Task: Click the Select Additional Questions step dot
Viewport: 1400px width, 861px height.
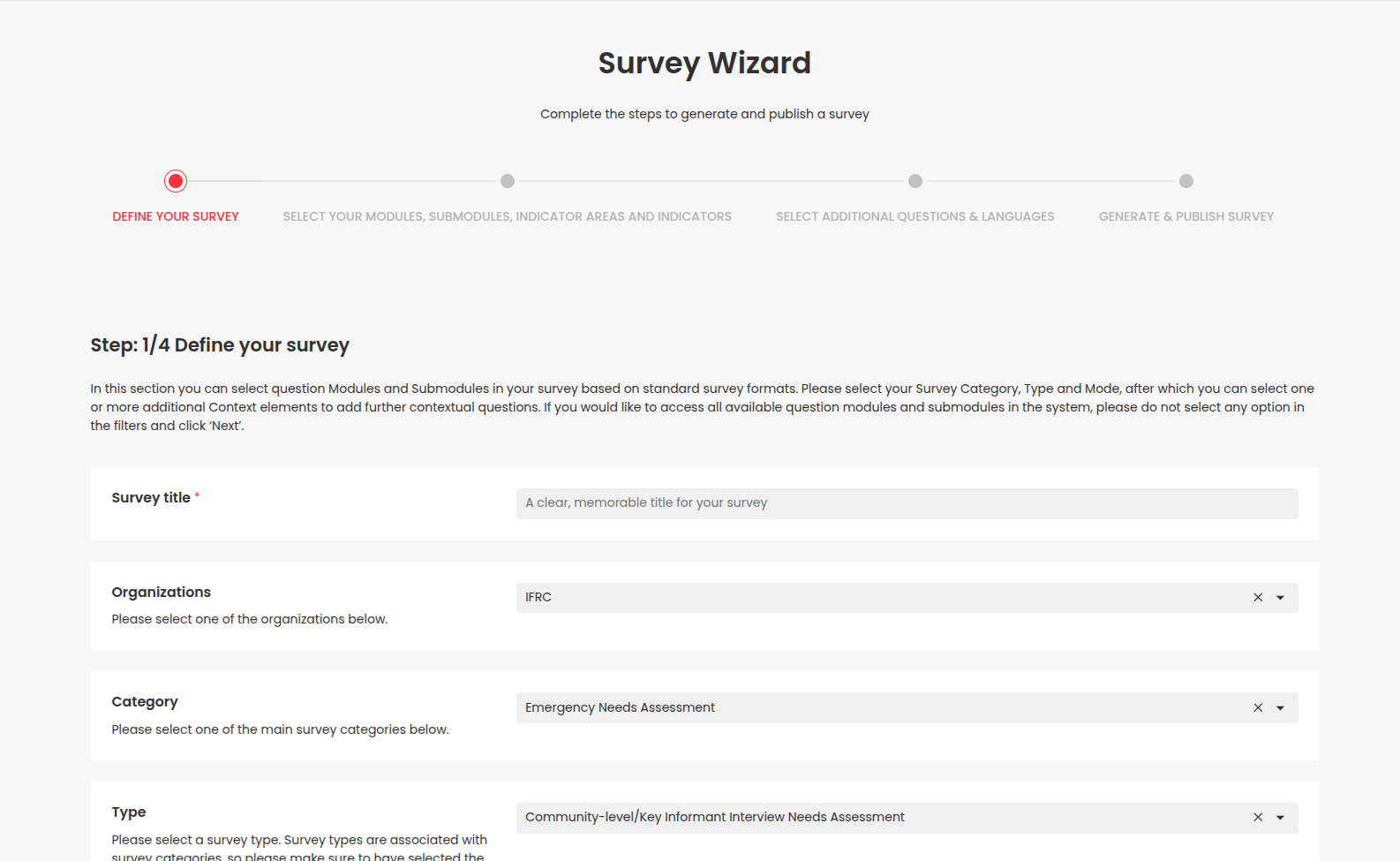Action: (915, 180)
